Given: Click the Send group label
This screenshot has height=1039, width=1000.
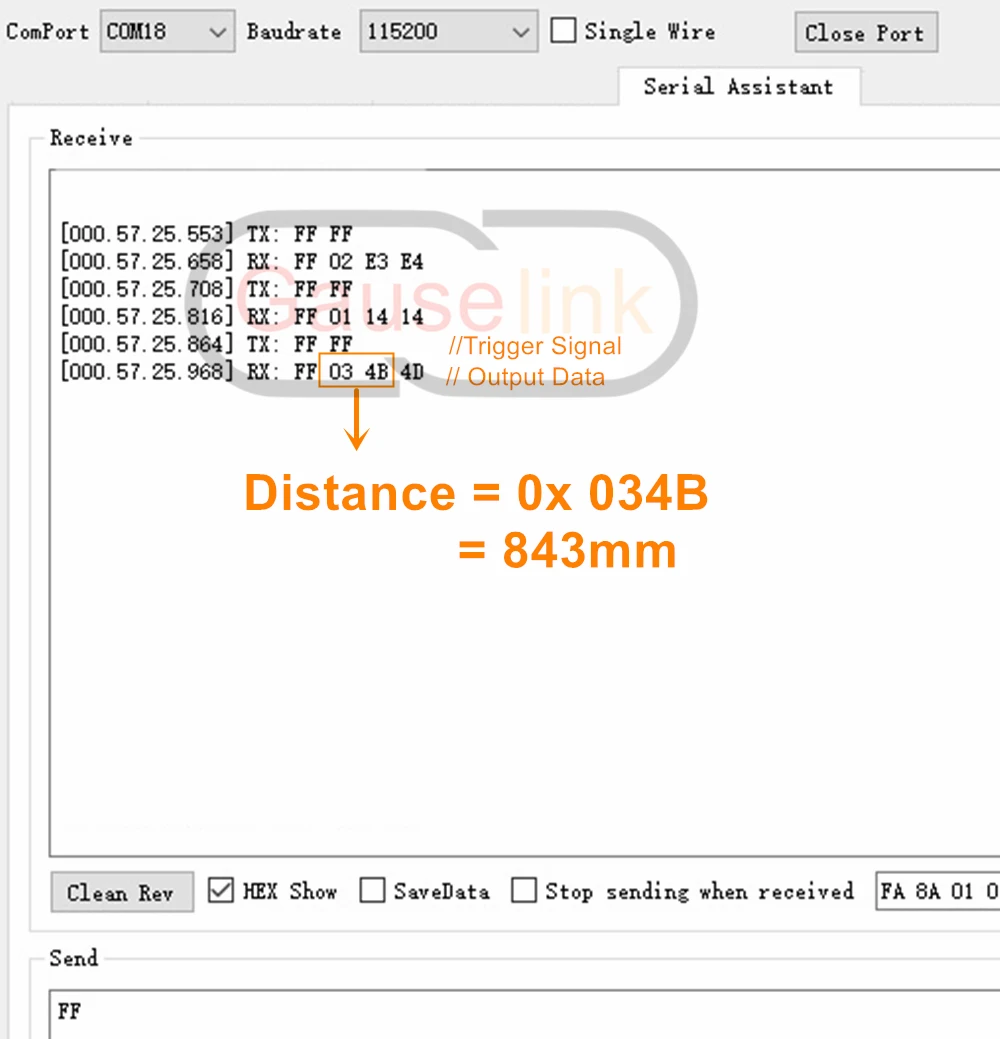Looking at the screenshot, I should point(74,958).
